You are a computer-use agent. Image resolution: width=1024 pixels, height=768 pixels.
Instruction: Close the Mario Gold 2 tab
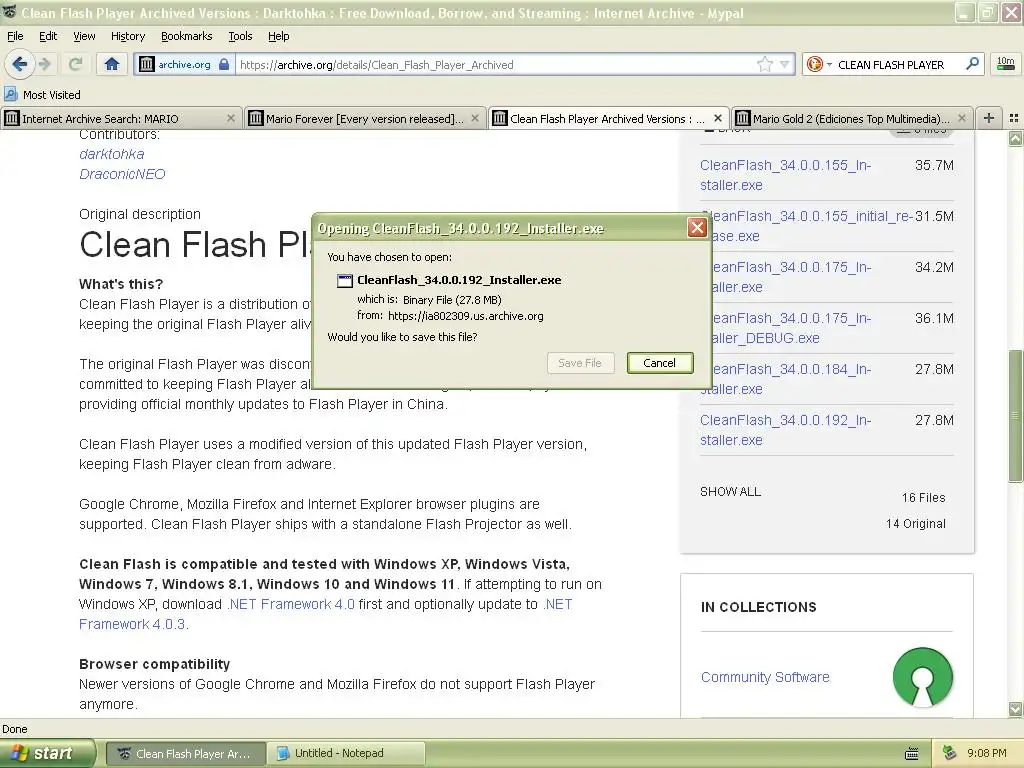(961, 118)
